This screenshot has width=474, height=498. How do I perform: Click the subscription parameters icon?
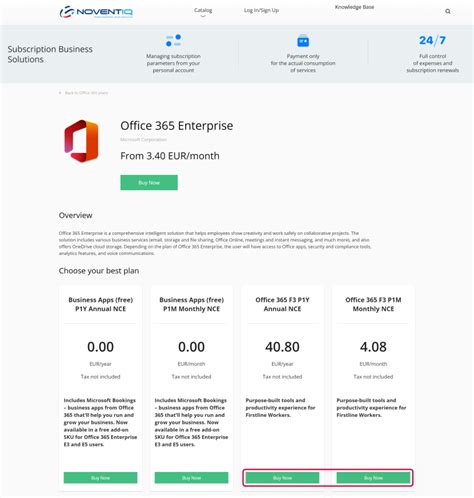[173, 40]
